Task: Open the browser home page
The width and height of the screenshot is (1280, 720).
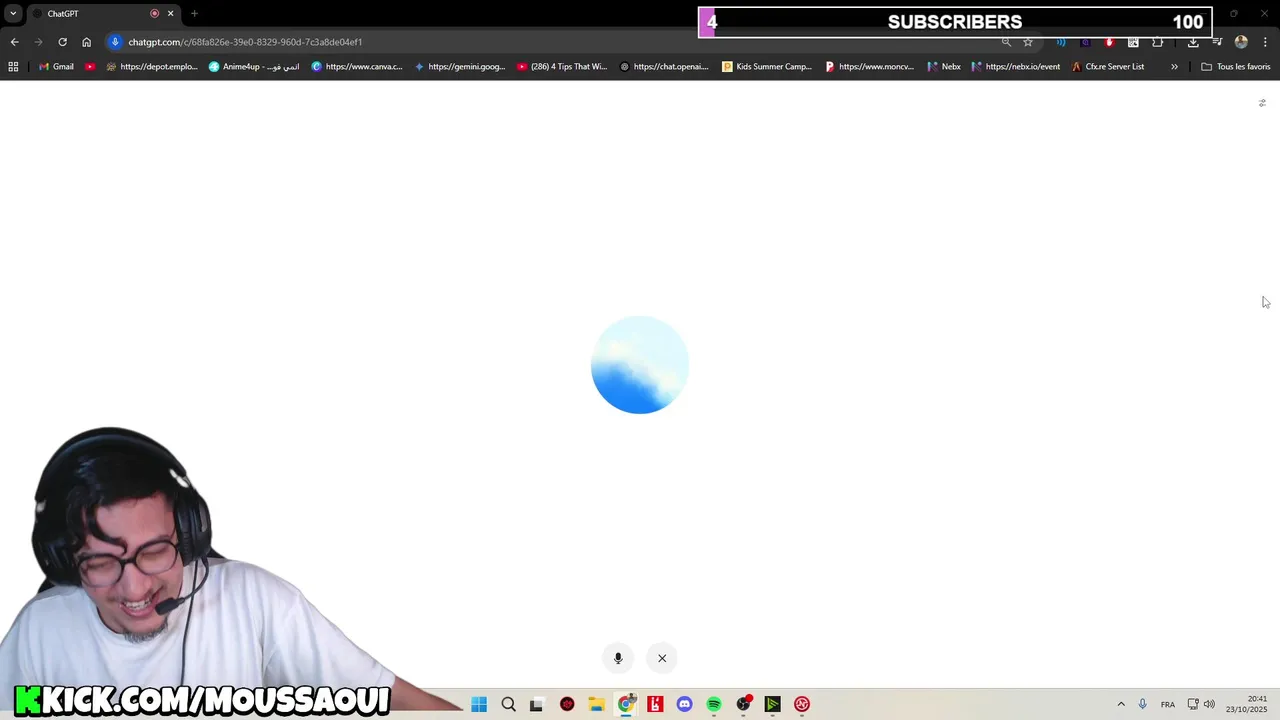Action: (x=87, y=42)
